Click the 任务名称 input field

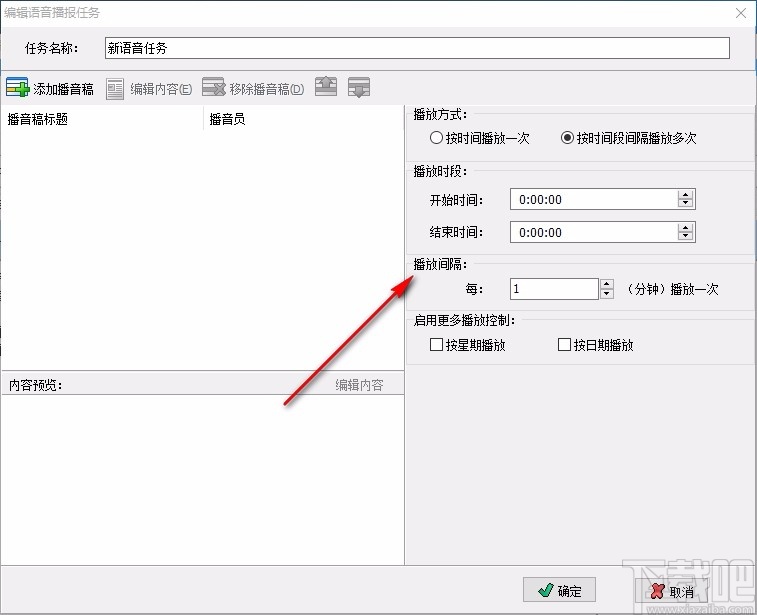417,48
